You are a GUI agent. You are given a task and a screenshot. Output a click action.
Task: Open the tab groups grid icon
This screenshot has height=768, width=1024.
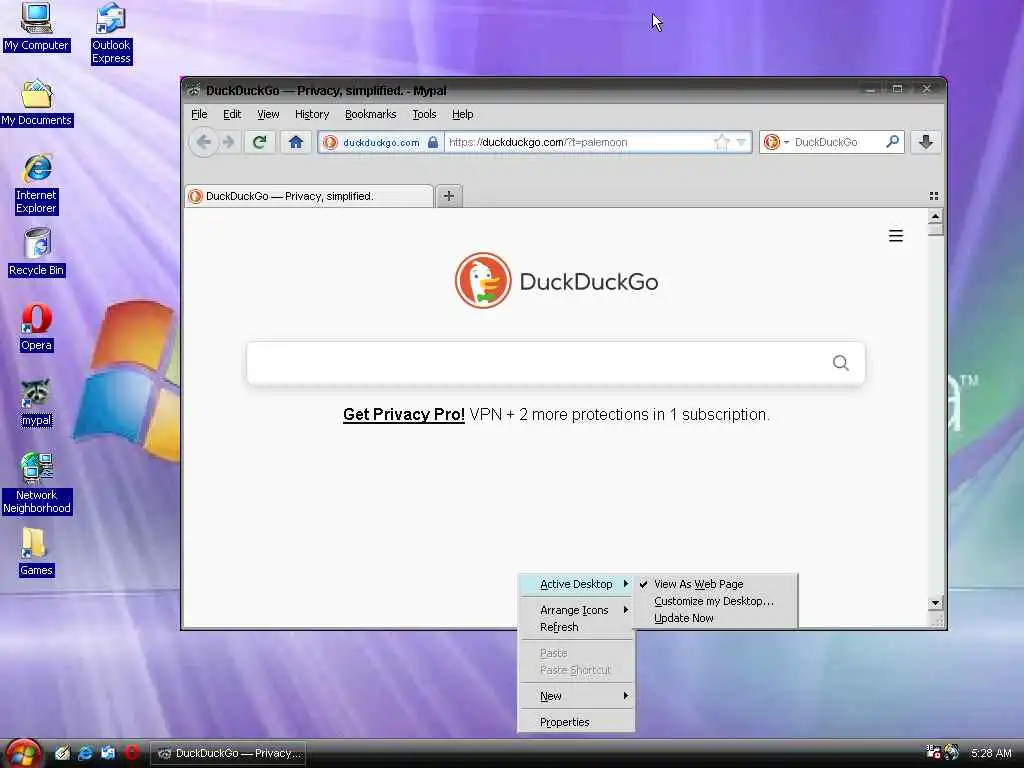(934, 196)
